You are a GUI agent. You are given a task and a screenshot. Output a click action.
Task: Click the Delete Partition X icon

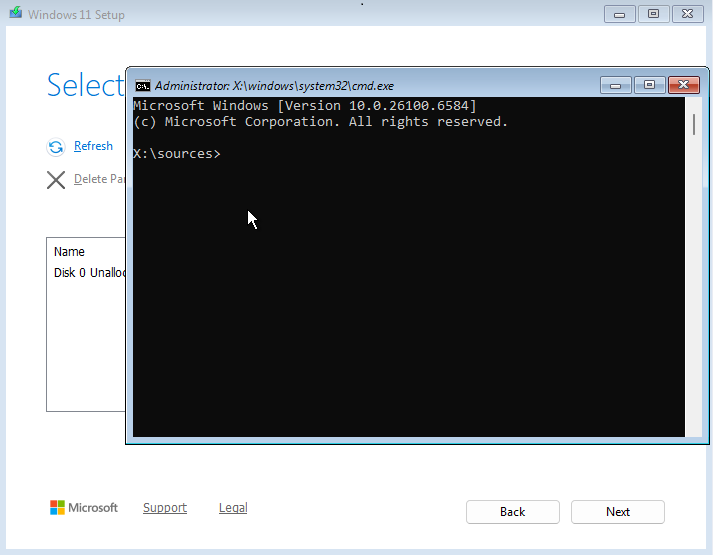tap(56, 180)
